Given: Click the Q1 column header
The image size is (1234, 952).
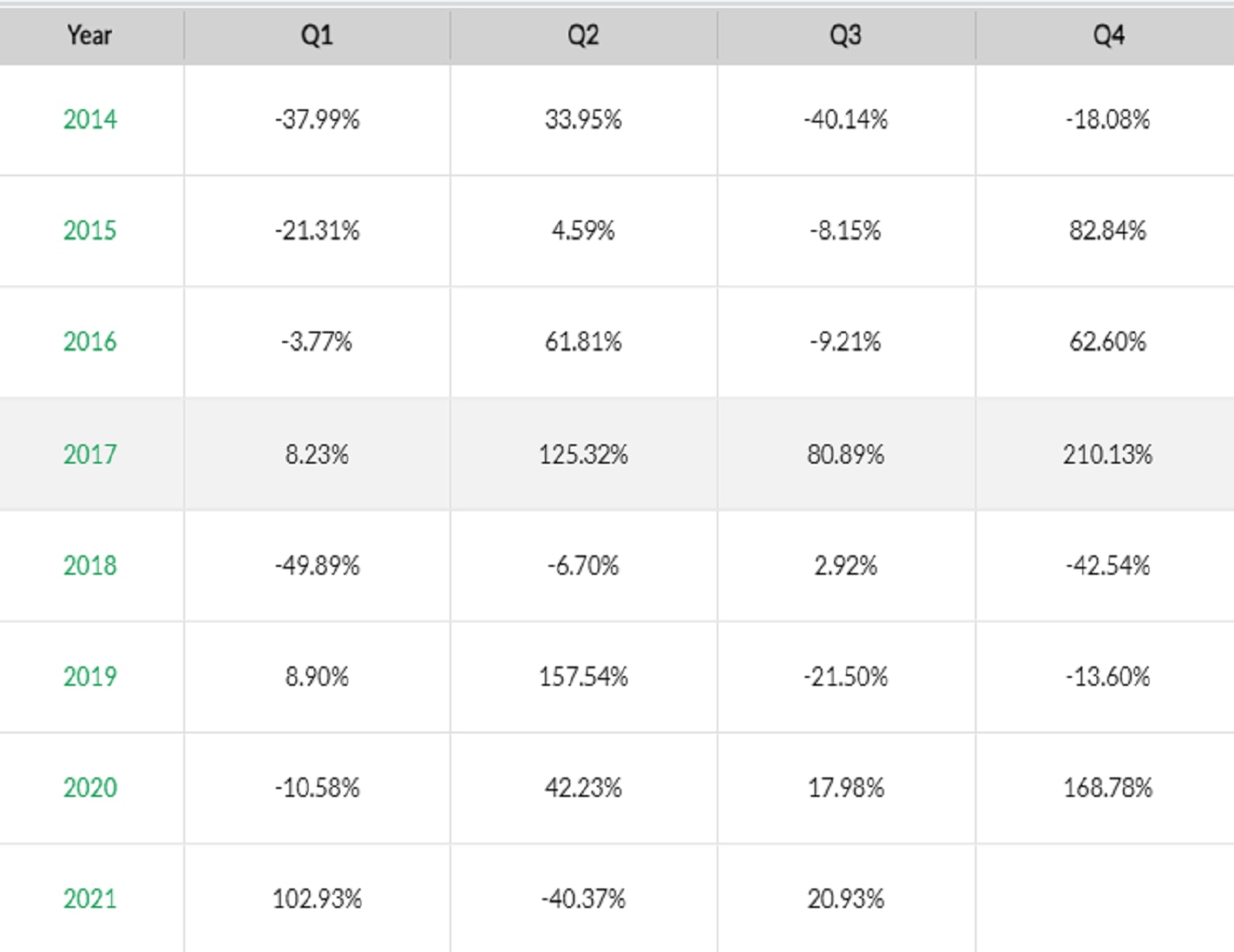Looking at the screenshot, I should click(316, 35).
